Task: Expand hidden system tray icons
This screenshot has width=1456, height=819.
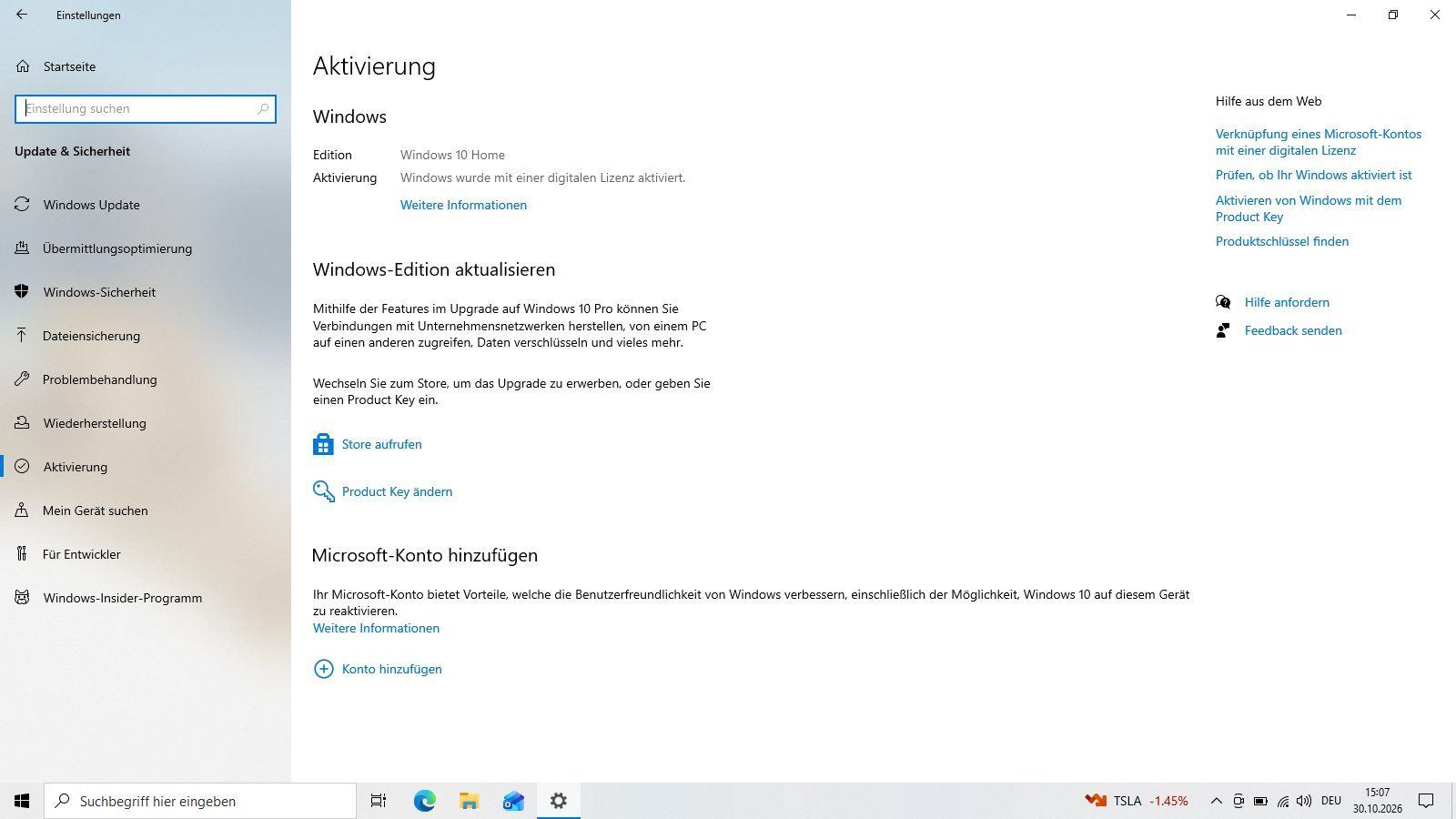Action: [x=1216, y=801]
